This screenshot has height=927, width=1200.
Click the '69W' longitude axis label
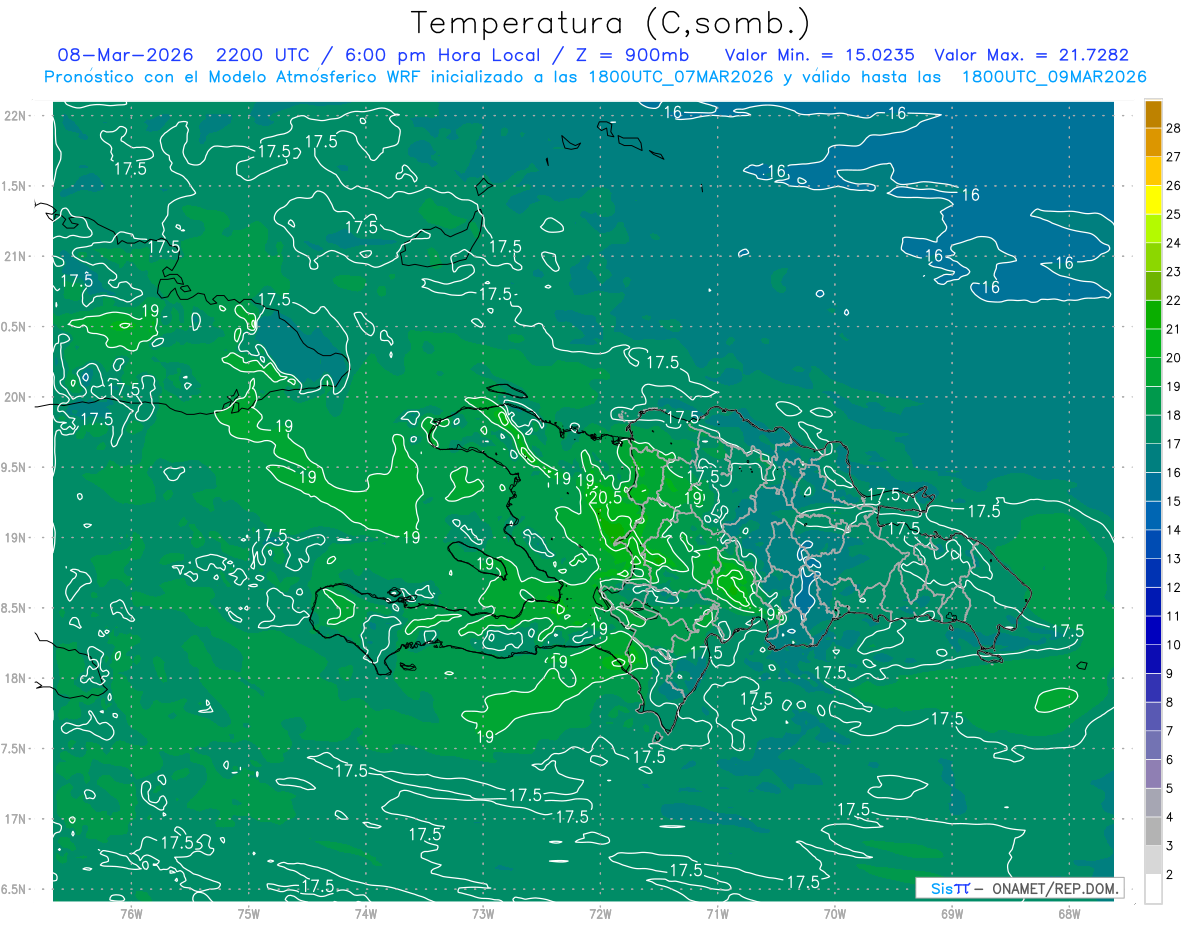951,913
